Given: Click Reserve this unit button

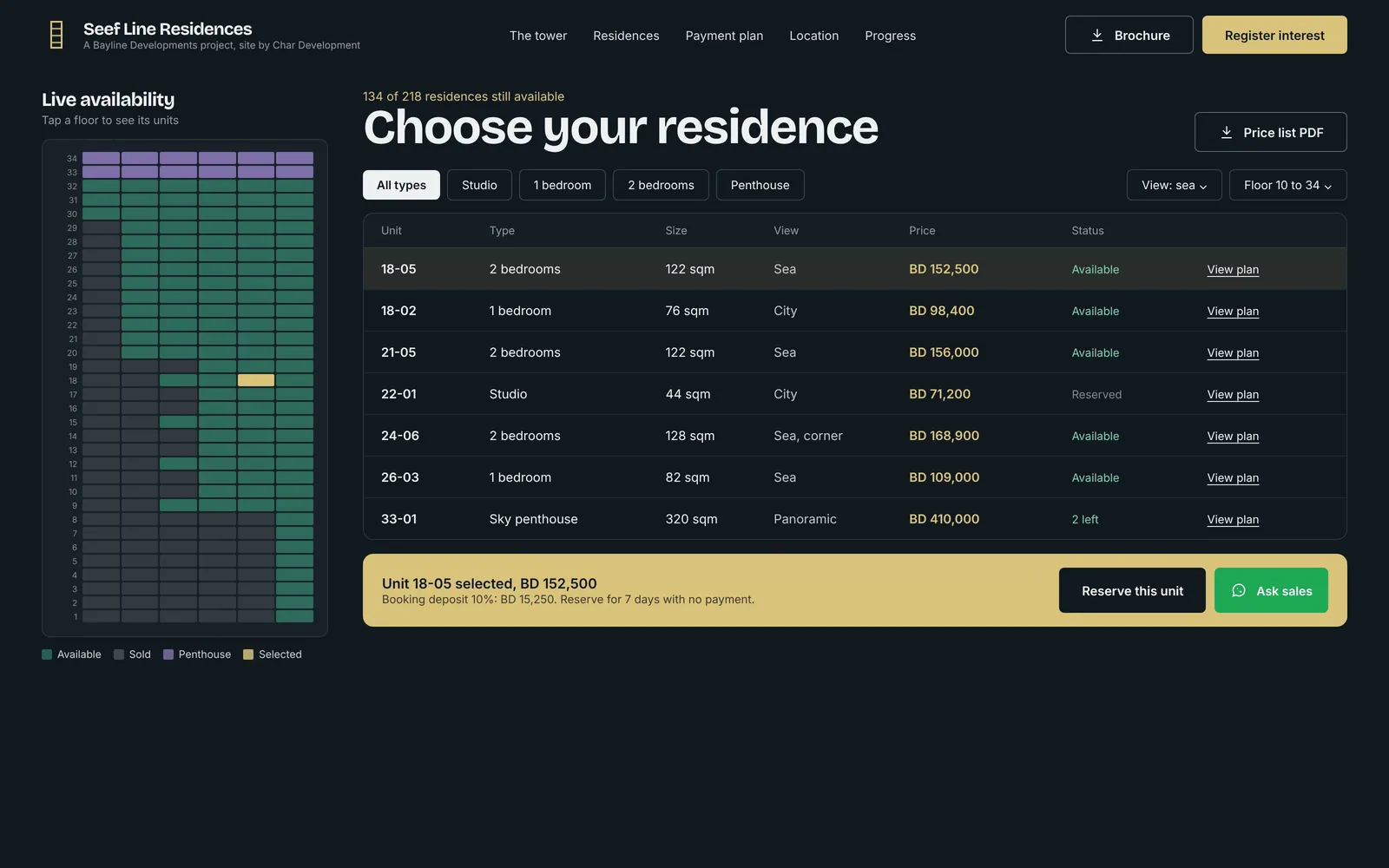Looking at the screenshot, I should (1132, 590).
